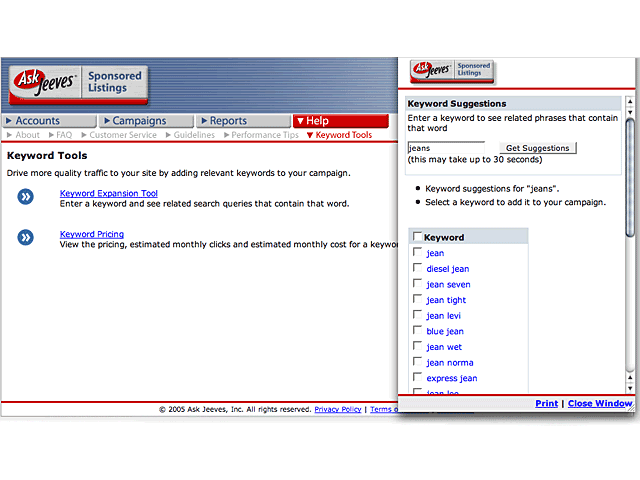Check the box for jean tight

[x=417, y=299]
